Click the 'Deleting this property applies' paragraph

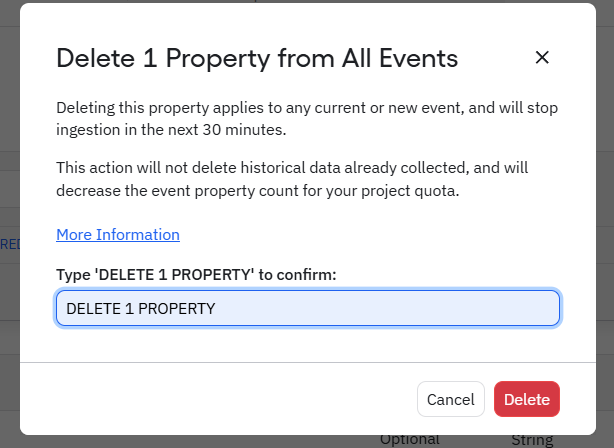[307, 118]
